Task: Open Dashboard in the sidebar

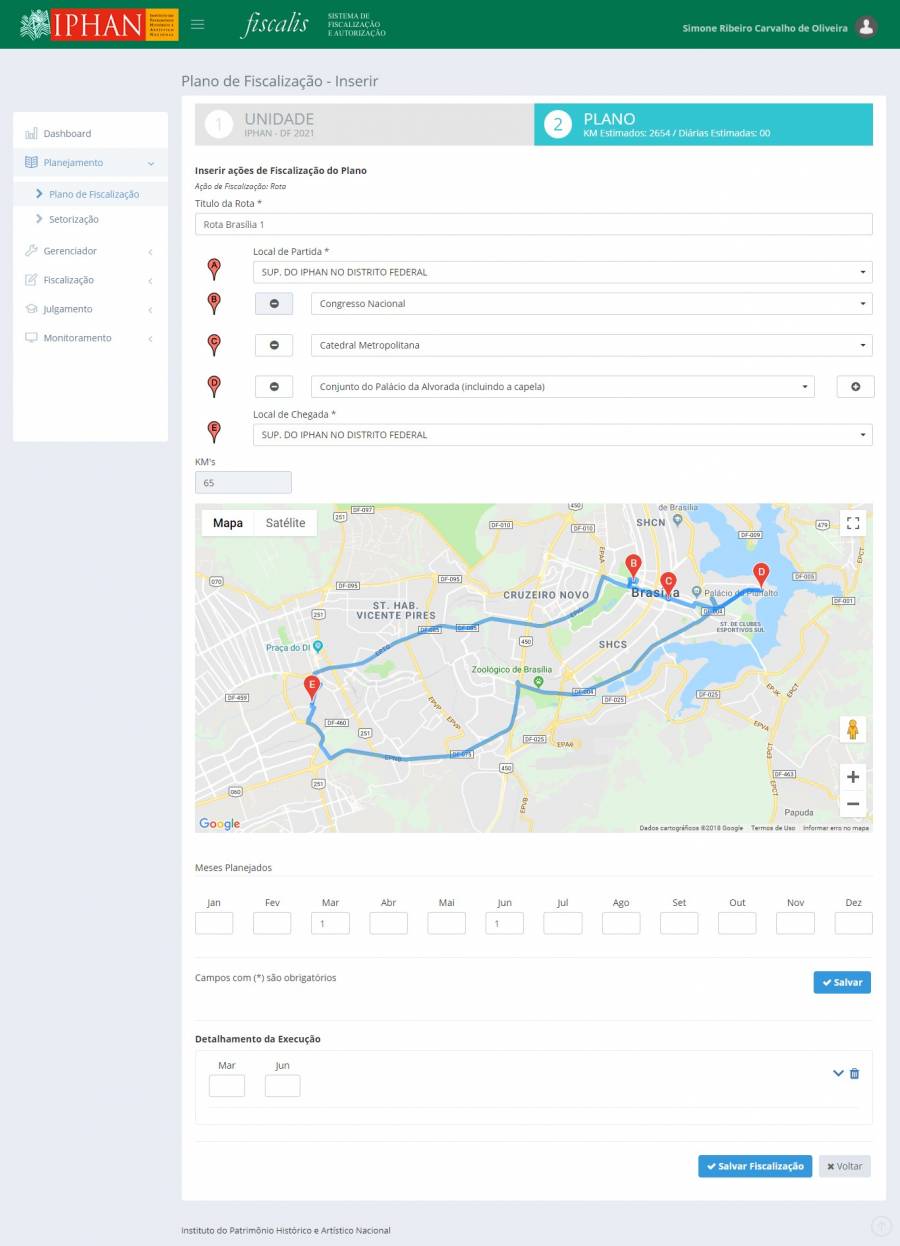Action: coord(67,133)
